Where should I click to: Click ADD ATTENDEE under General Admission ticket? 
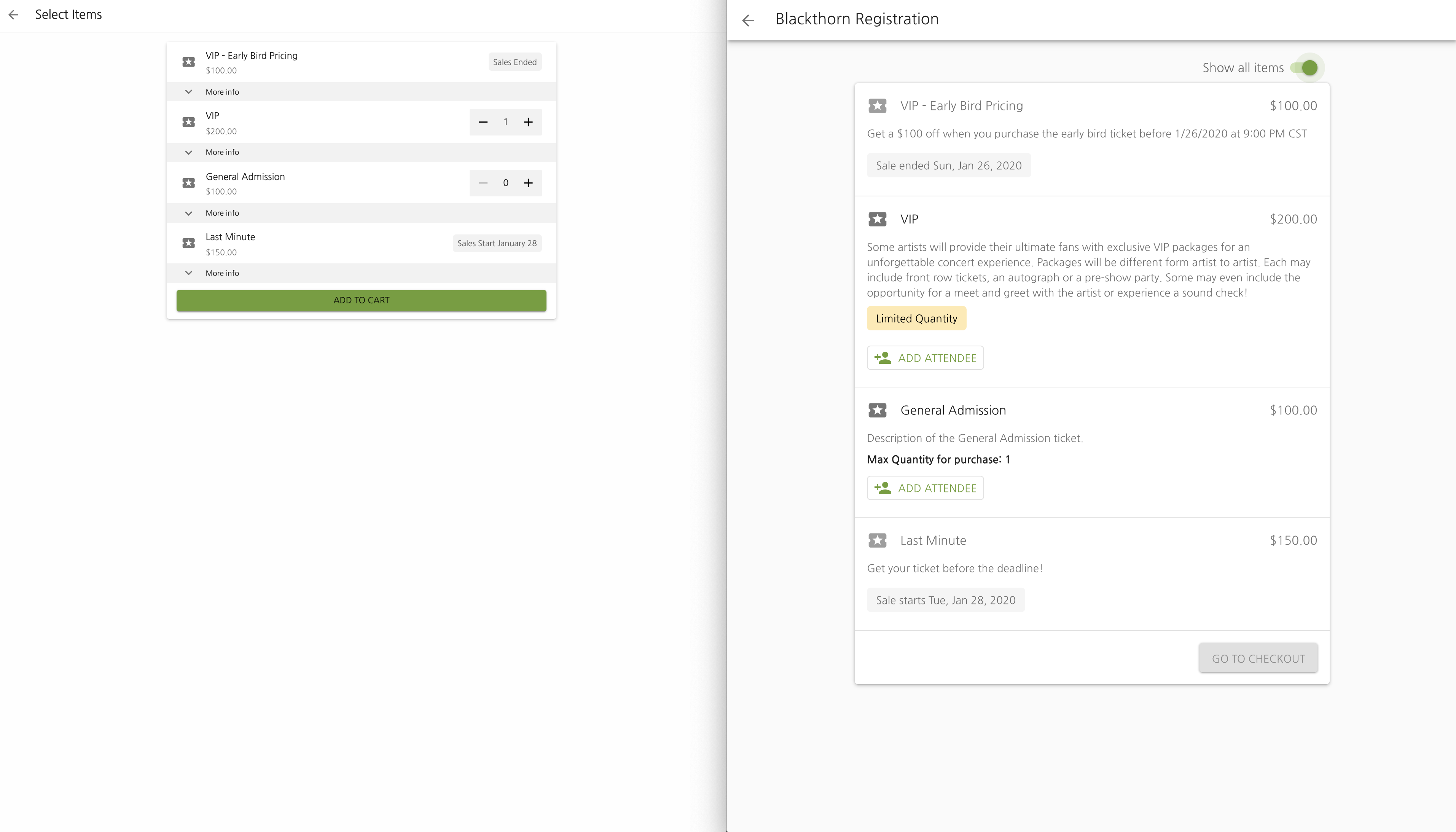coord(925,489)
